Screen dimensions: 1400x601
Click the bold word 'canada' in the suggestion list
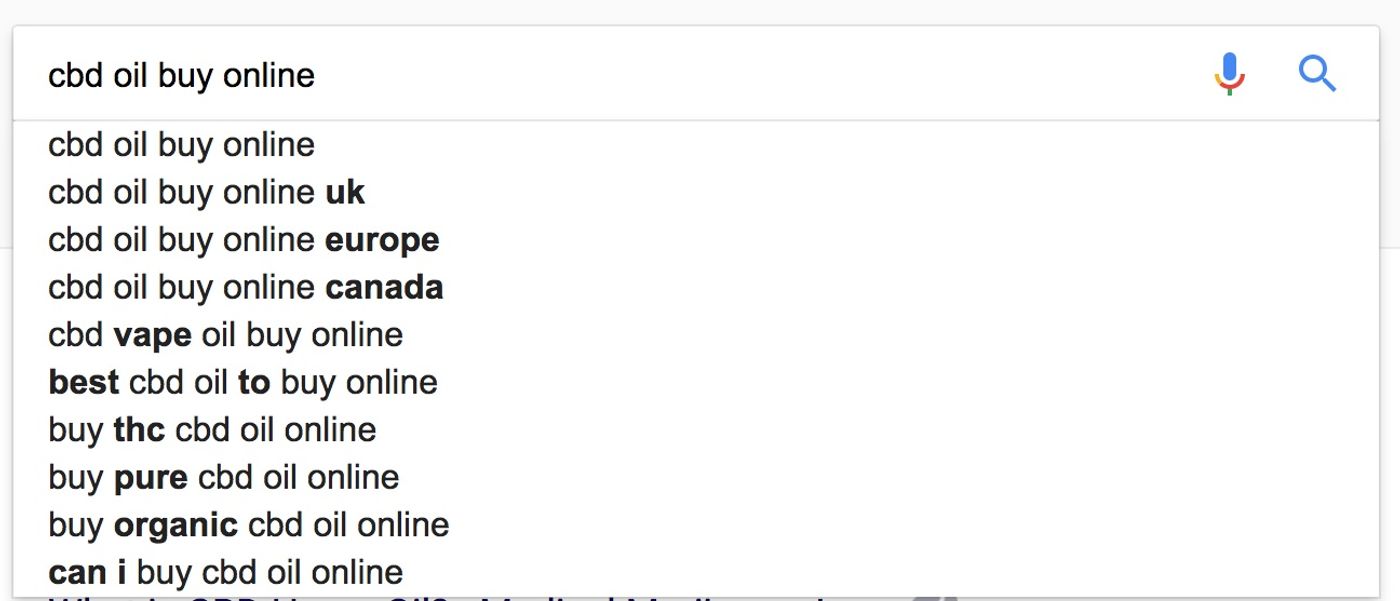[384, 288]
